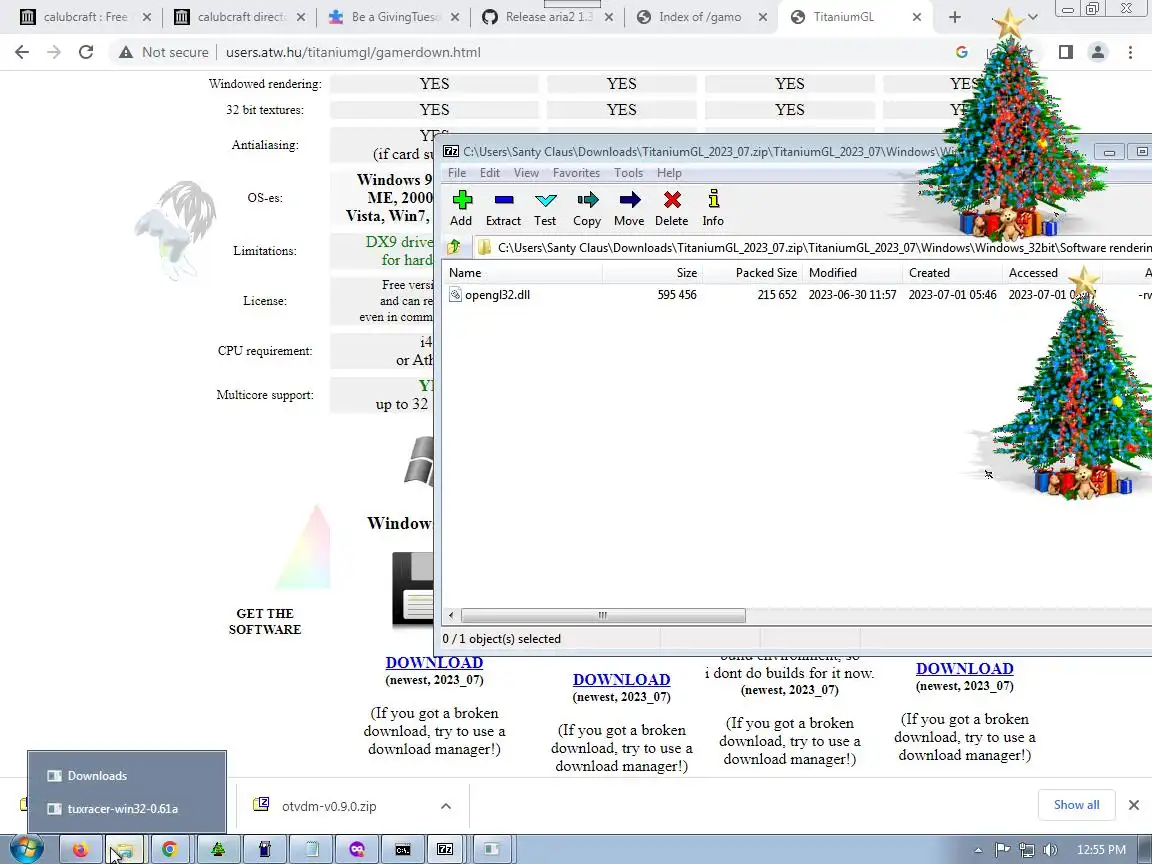Open the Edit menu in 7-Zip

[x=489, y=173]
